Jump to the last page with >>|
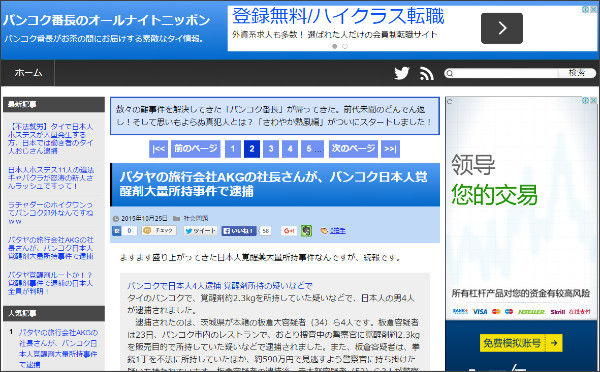Image resolution: width=600 pixels, height=372 pixels. click(x=390, y=149)
